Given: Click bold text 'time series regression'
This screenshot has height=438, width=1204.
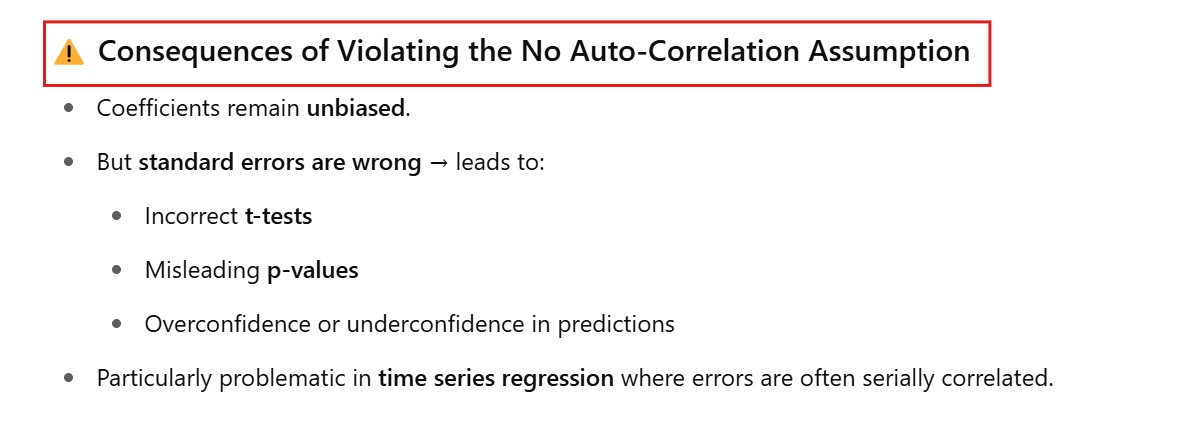Looking at the screenshot, I should tap(495, 378).
